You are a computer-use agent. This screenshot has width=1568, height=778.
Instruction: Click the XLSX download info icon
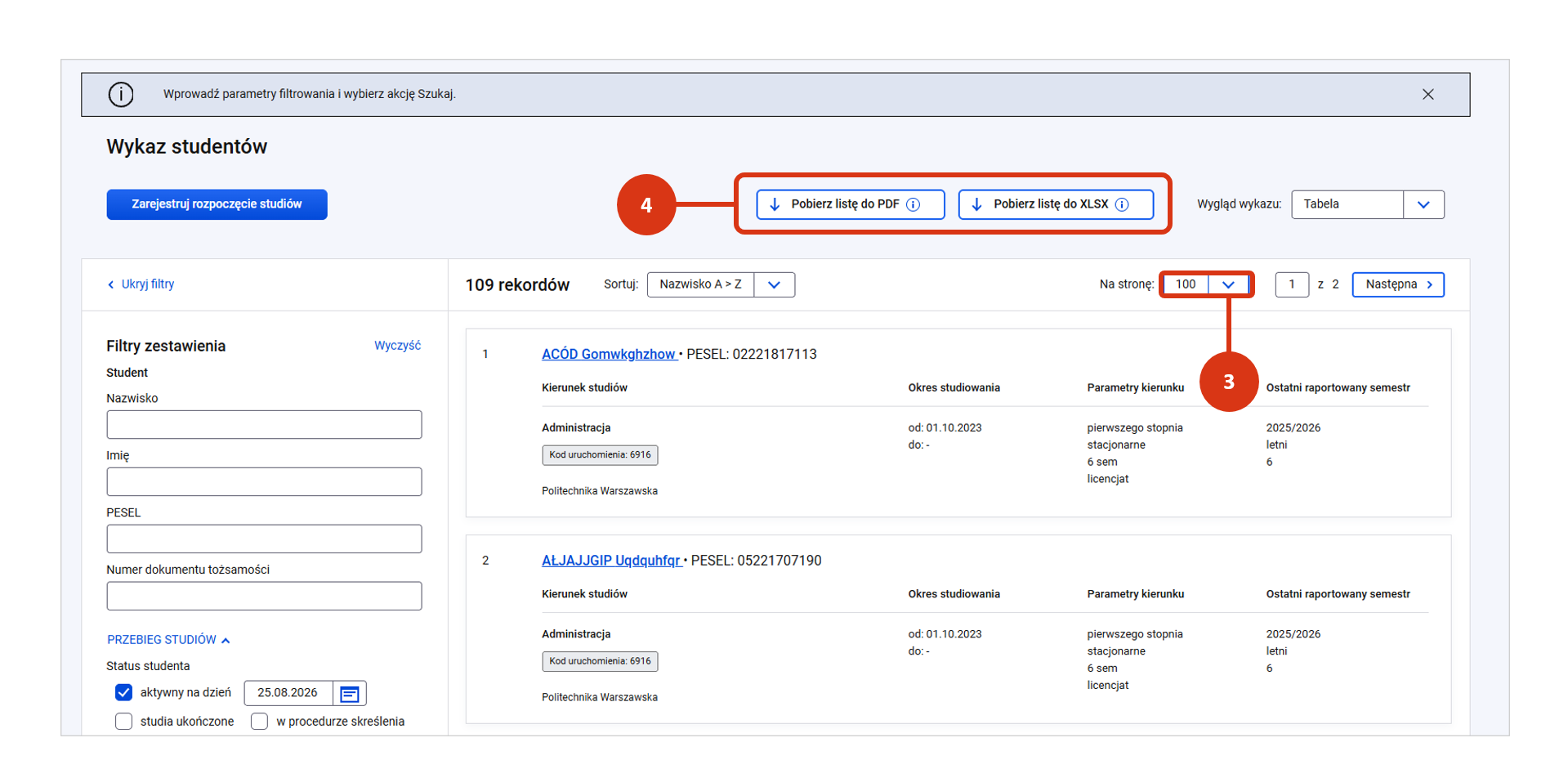point(1122,204)
